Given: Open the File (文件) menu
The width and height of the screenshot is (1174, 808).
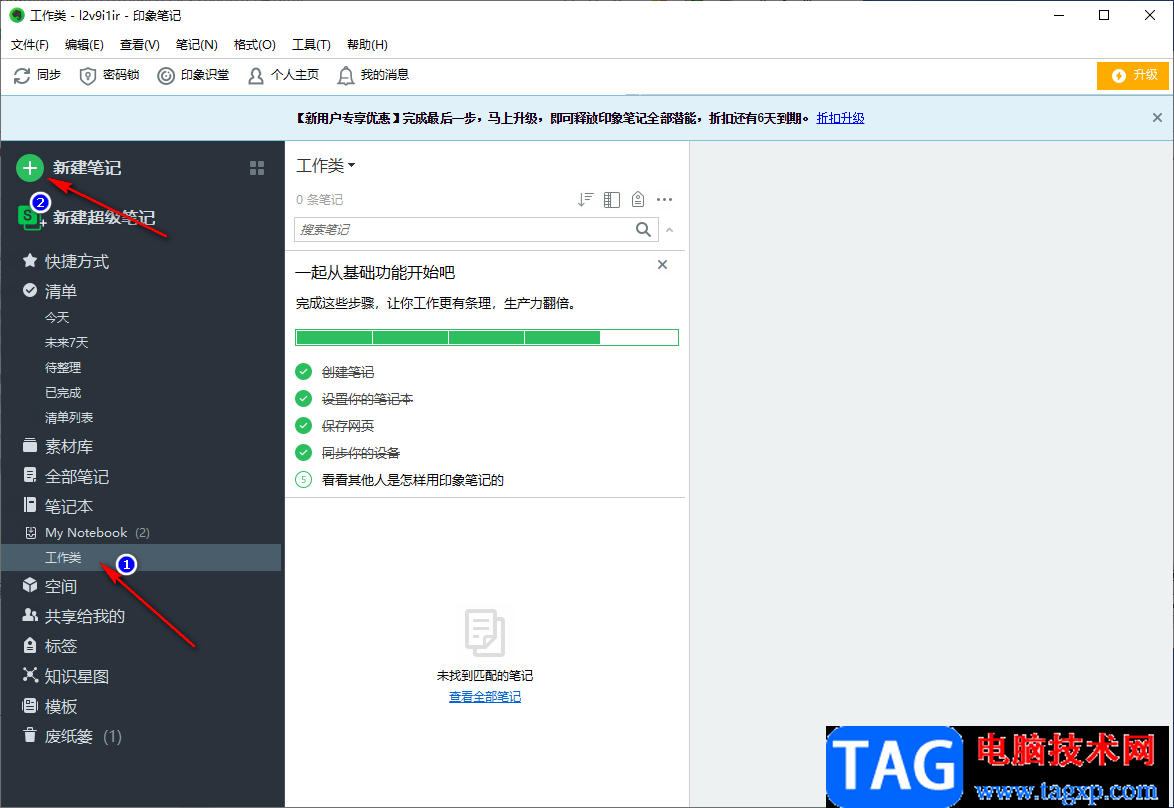Looking at the screenshot, I should pyautogui.click(x=30, y=45).
